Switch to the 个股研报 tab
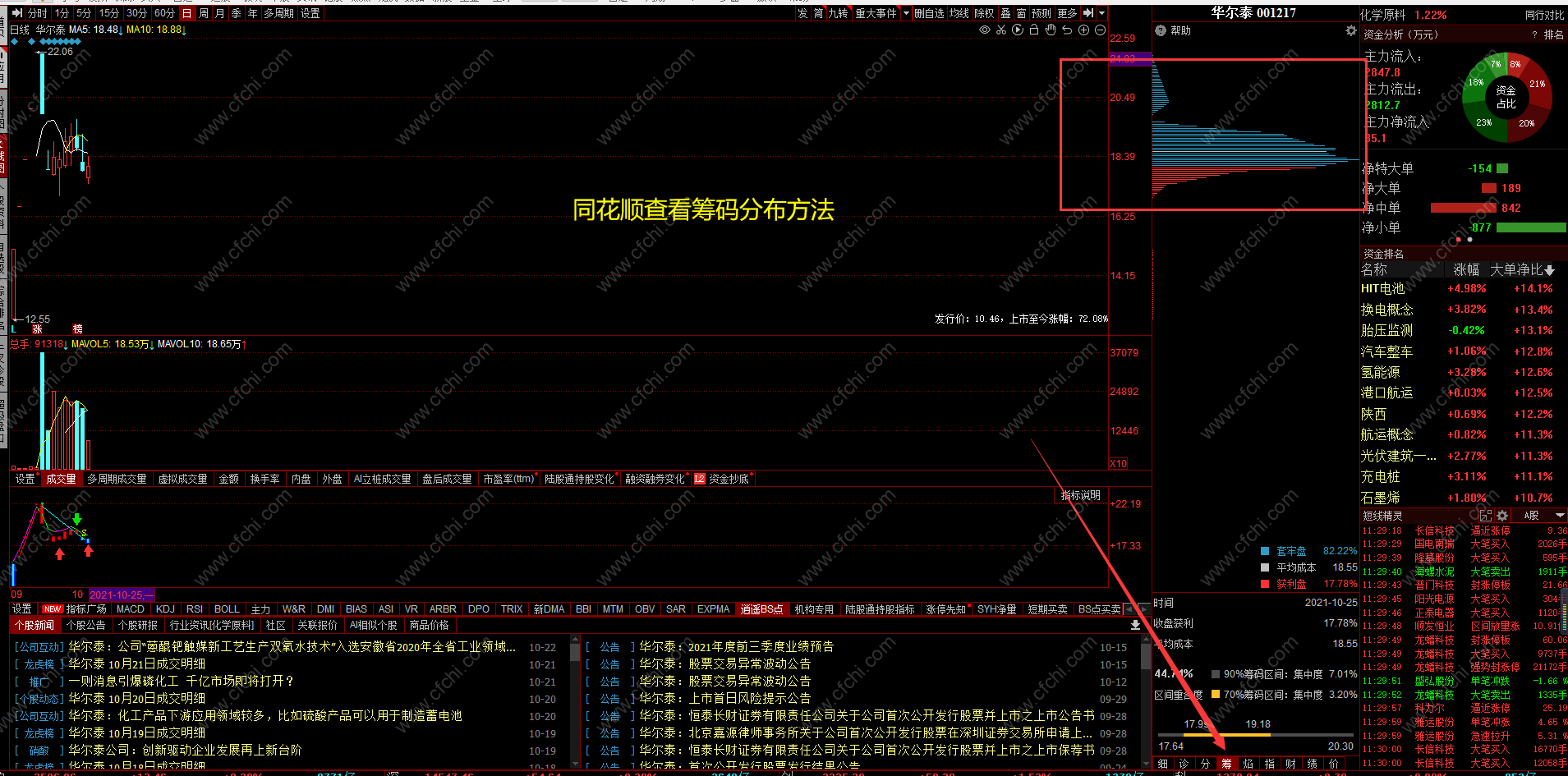The height and width of the screenshot is (776, 1568). click(x=138, y=625)
